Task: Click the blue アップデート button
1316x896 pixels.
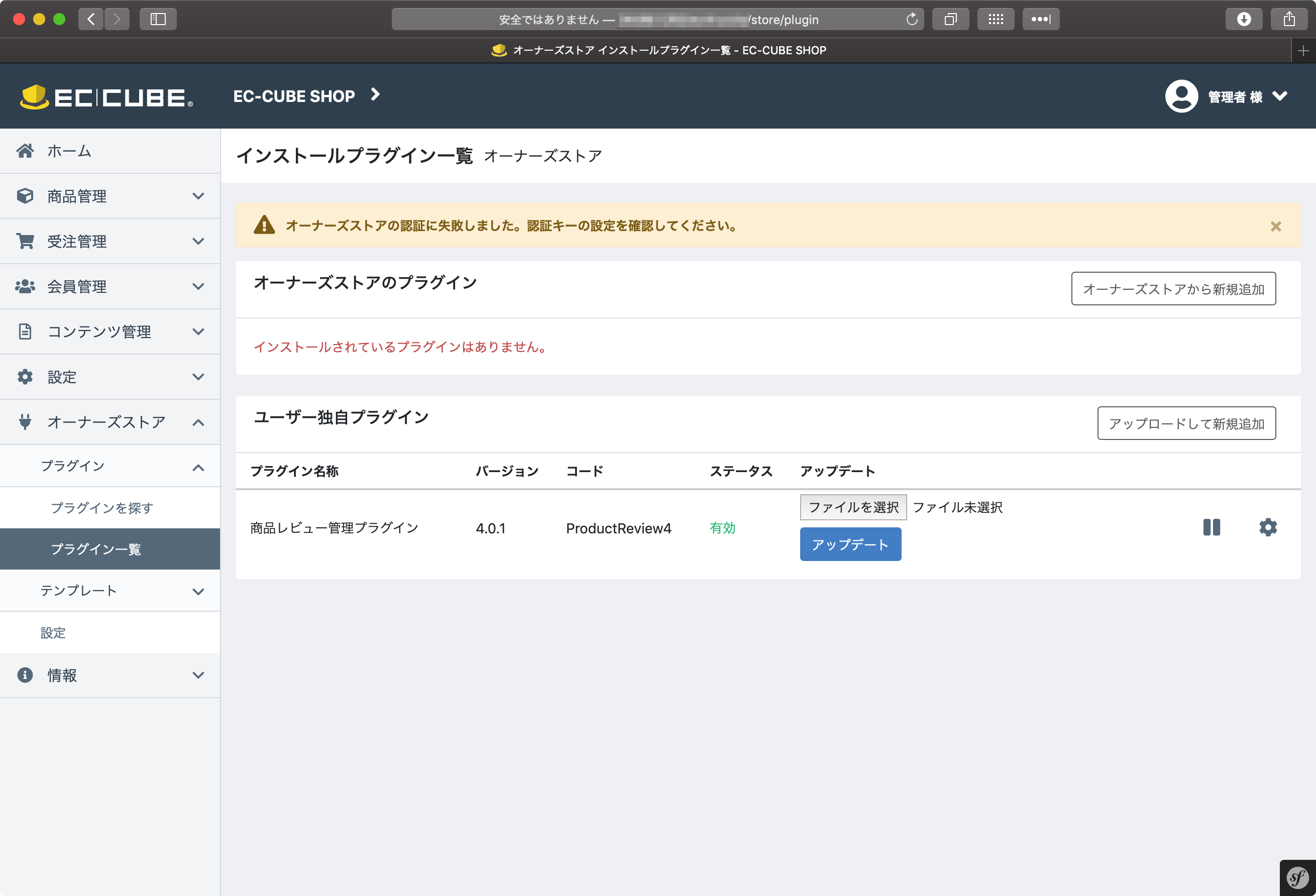Action: (850, 544)
